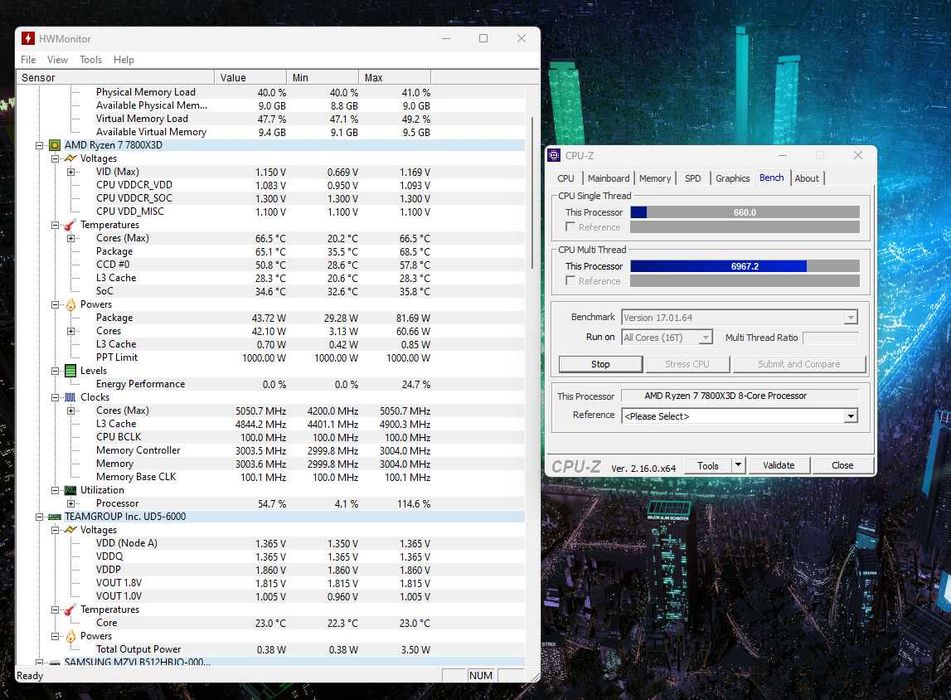Open the Tools dropdown arrow in CPU-Z
This screenshot has width=951, height=700.
(738, 465)
